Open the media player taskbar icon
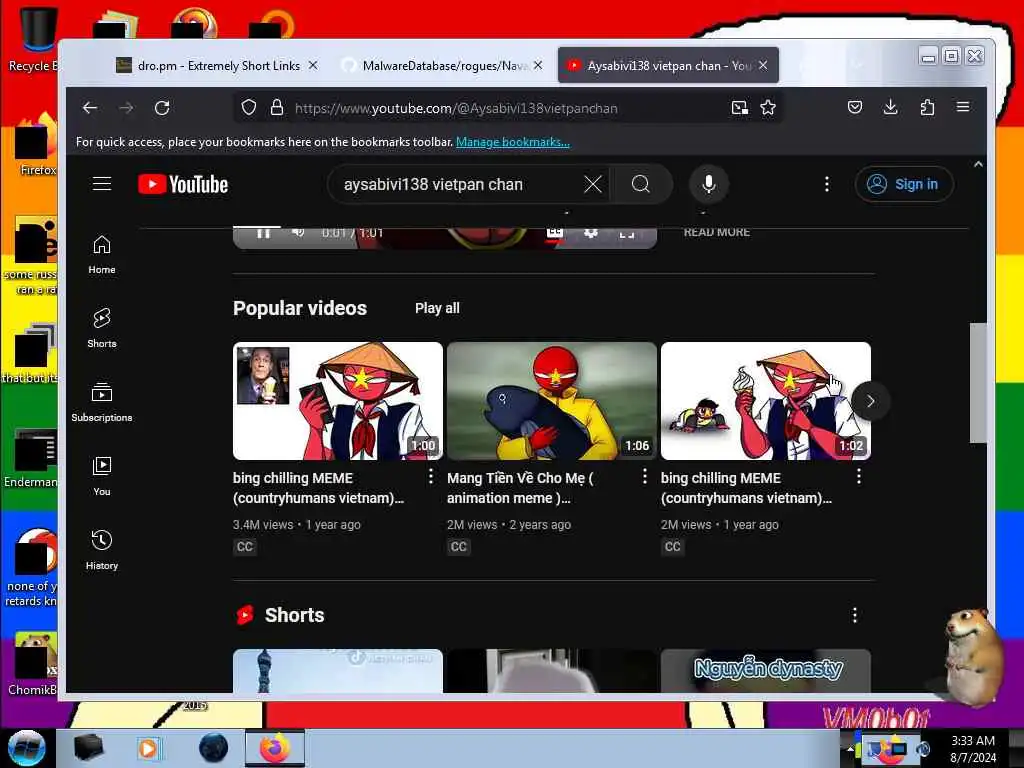Screen dimensions: 1024x768 click(x=148, y=748)
